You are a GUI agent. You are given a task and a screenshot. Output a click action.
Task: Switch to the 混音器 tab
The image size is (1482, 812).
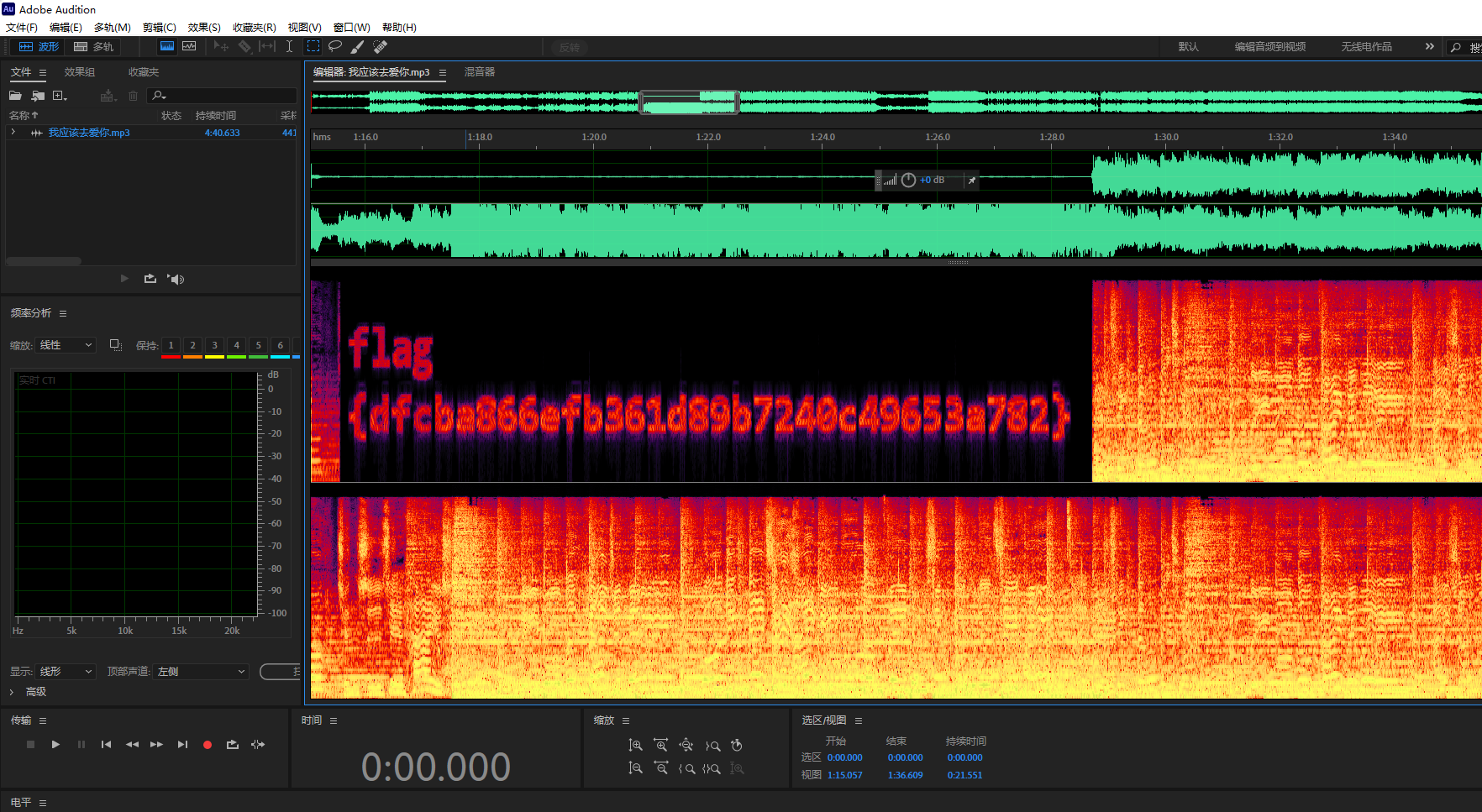point(480,72)
